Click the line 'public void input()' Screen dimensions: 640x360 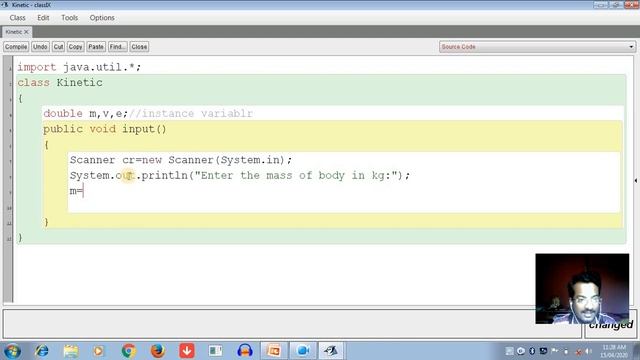(x=105, y=129)
